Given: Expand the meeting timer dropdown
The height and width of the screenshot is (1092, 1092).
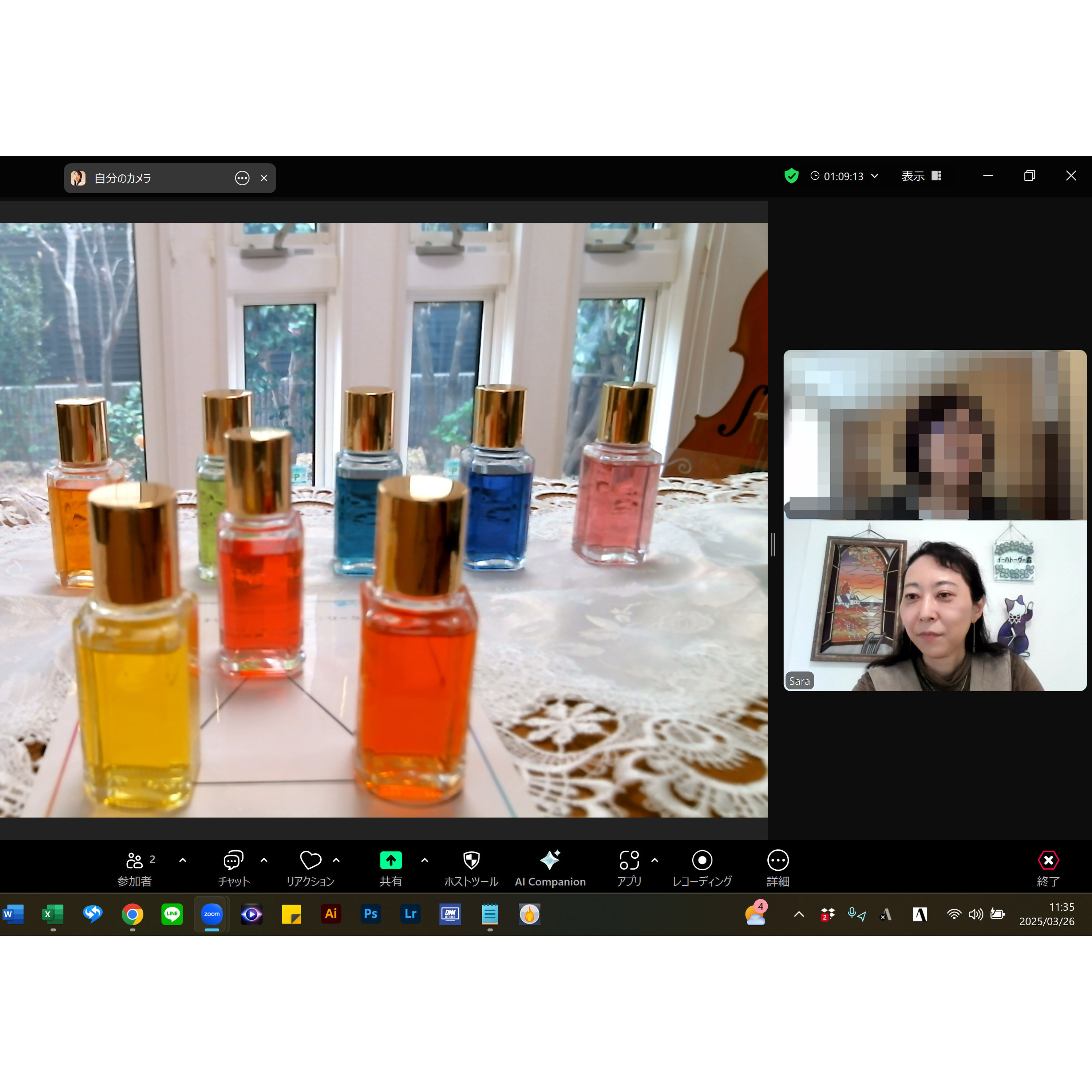Looking at the screenshot, I should [x=875, y=176].
